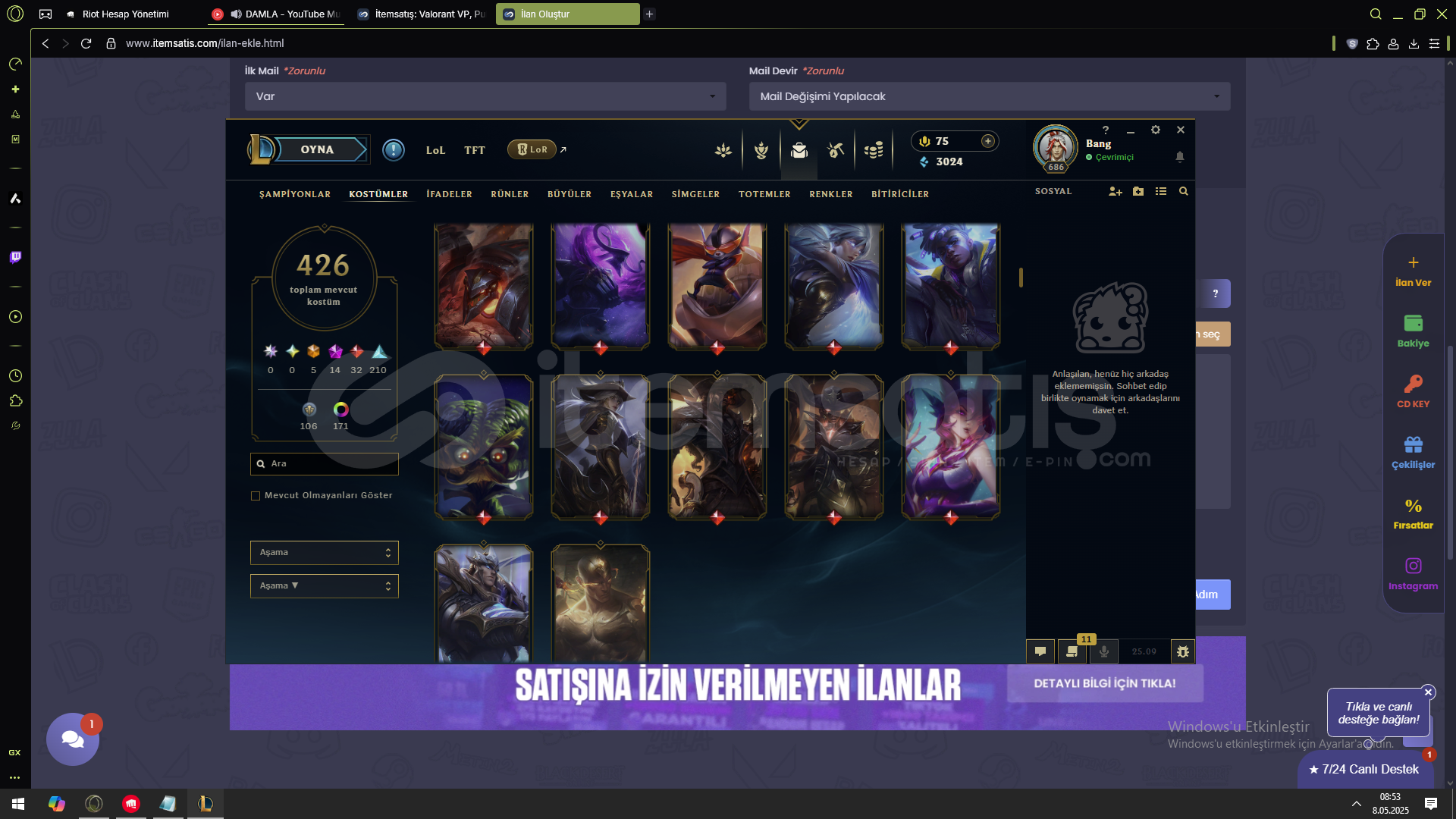Open History clock icon in sidebar
Viewport: 1456px width, 819px height.
[15, 376]
